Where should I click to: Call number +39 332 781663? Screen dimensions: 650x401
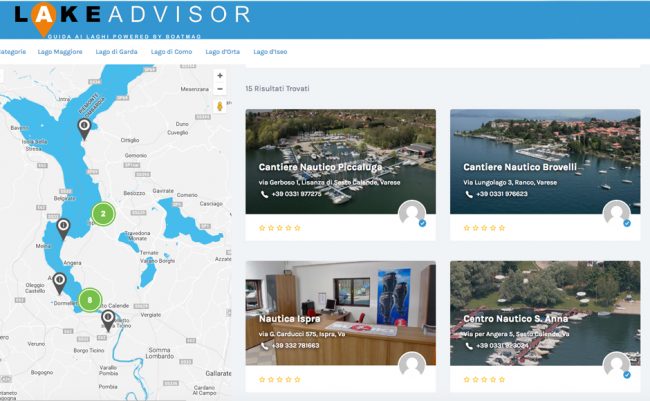click(295, 346)
